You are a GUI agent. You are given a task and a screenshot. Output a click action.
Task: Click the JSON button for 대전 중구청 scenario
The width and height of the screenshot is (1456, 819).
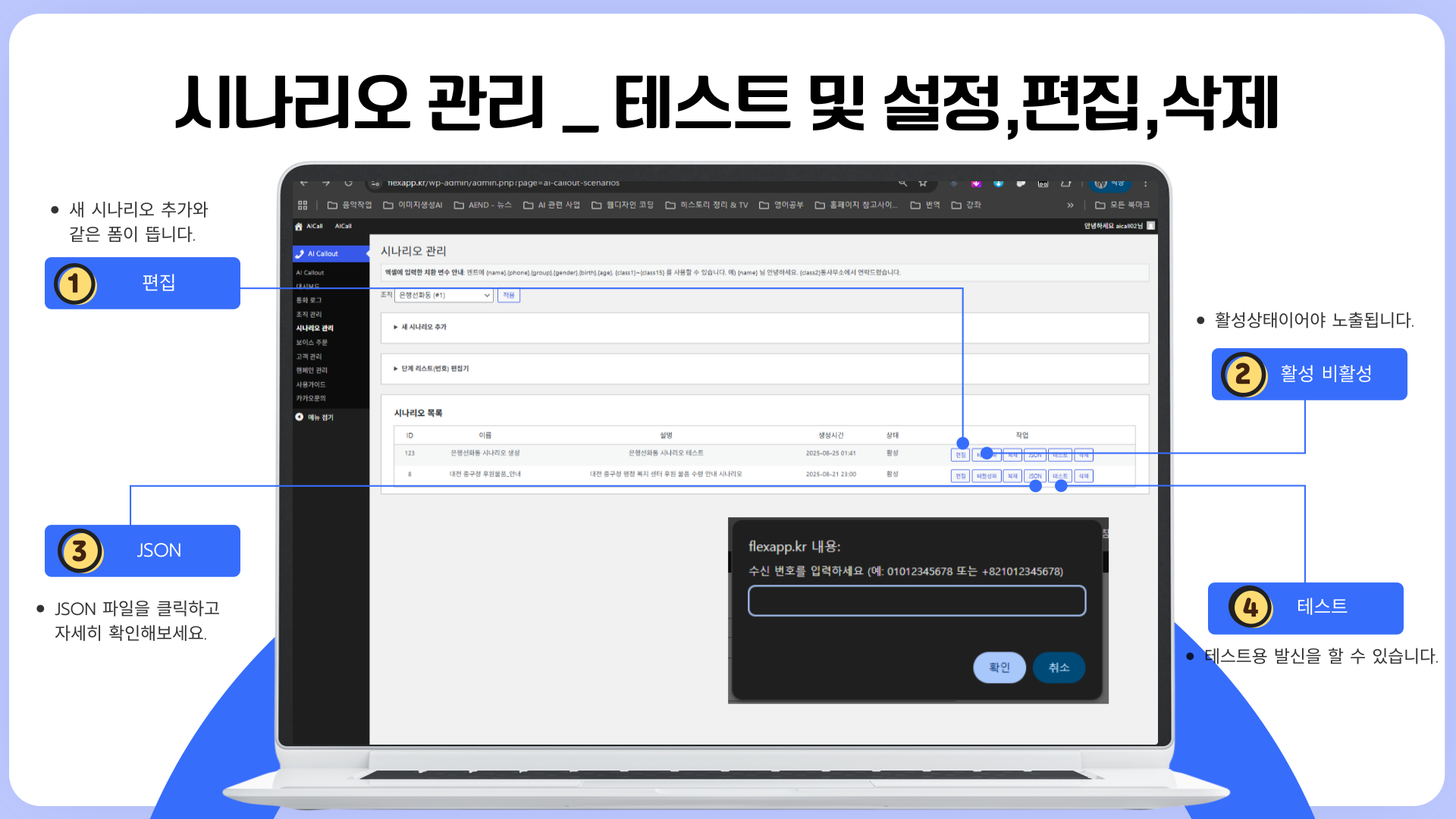[1034, 476]
